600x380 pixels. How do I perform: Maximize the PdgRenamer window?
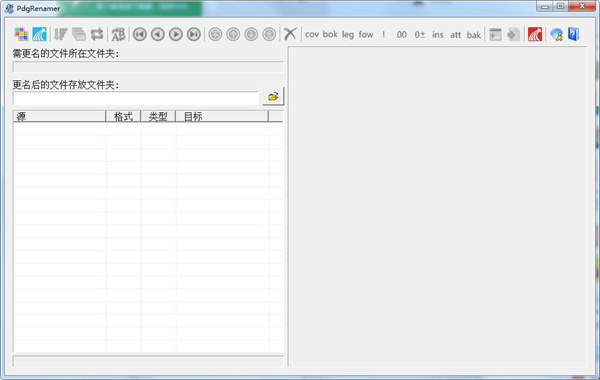(x=561, y=6)
